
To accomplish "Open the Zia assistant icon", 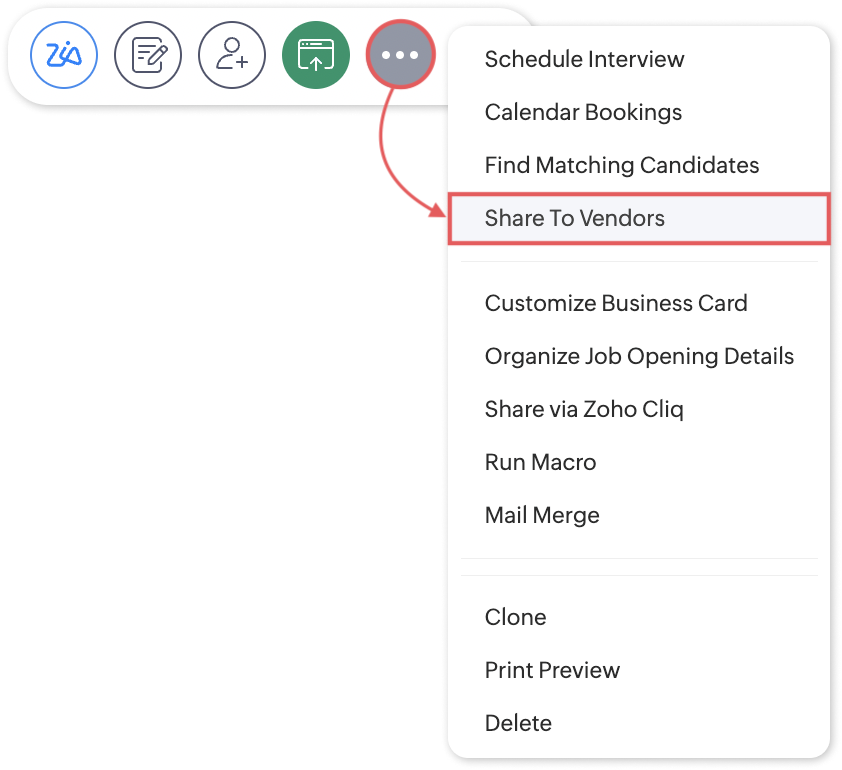I will point(64,55).
